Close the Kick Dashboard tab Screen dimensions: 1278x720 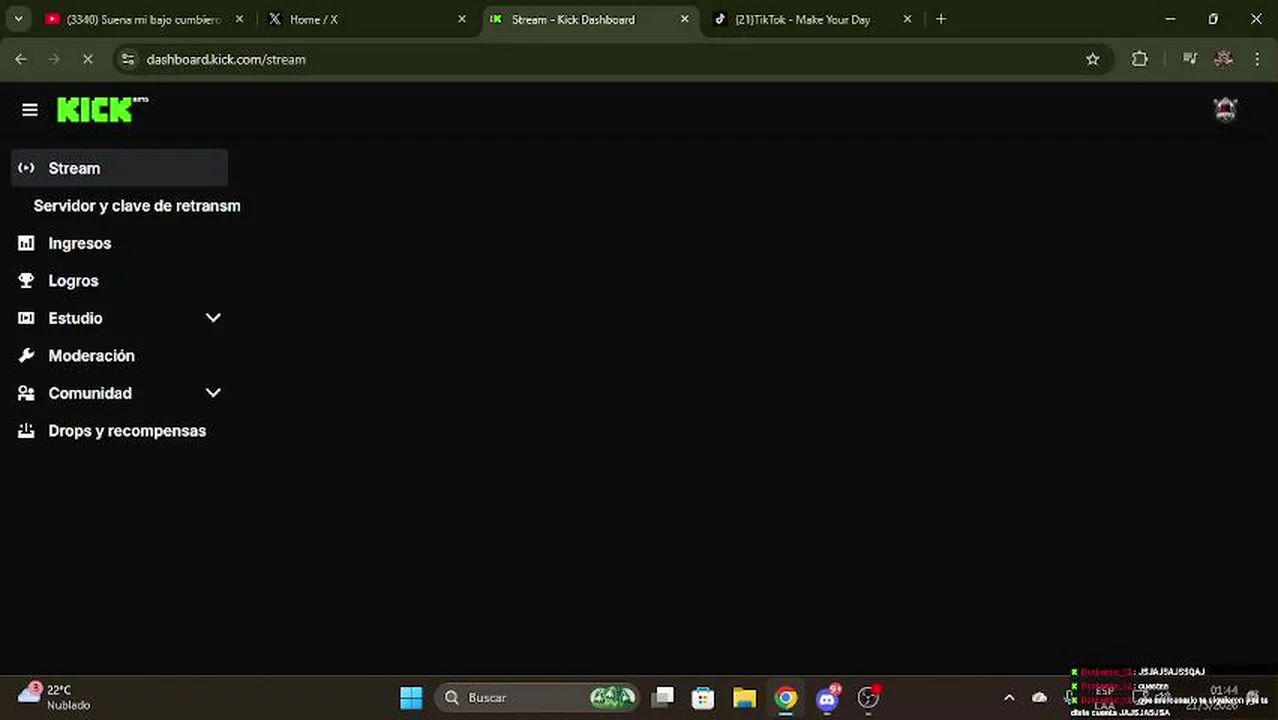tap(685, 19)
